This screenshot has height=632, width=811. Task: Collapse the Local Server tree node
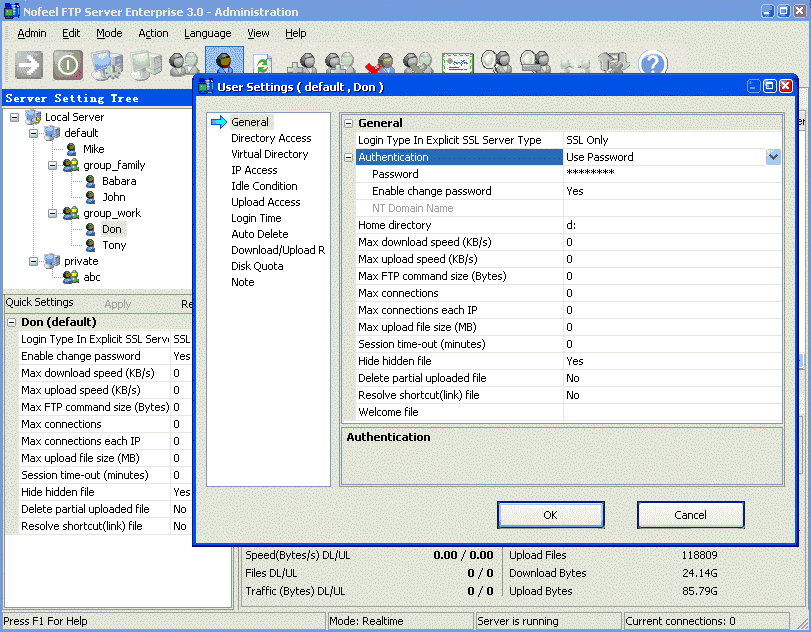(14, 117)
